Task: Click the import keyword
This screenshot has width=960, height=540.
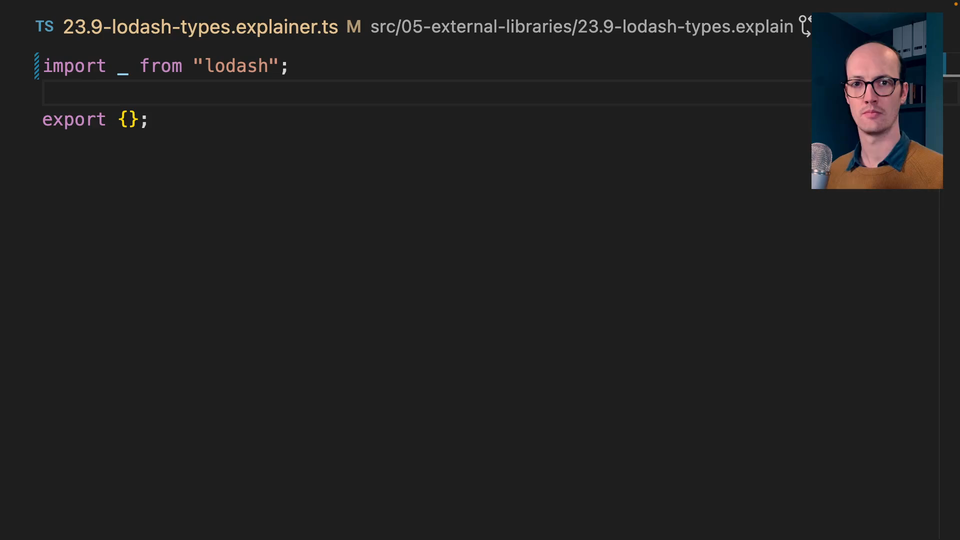Action: click(x=74, y=66)
